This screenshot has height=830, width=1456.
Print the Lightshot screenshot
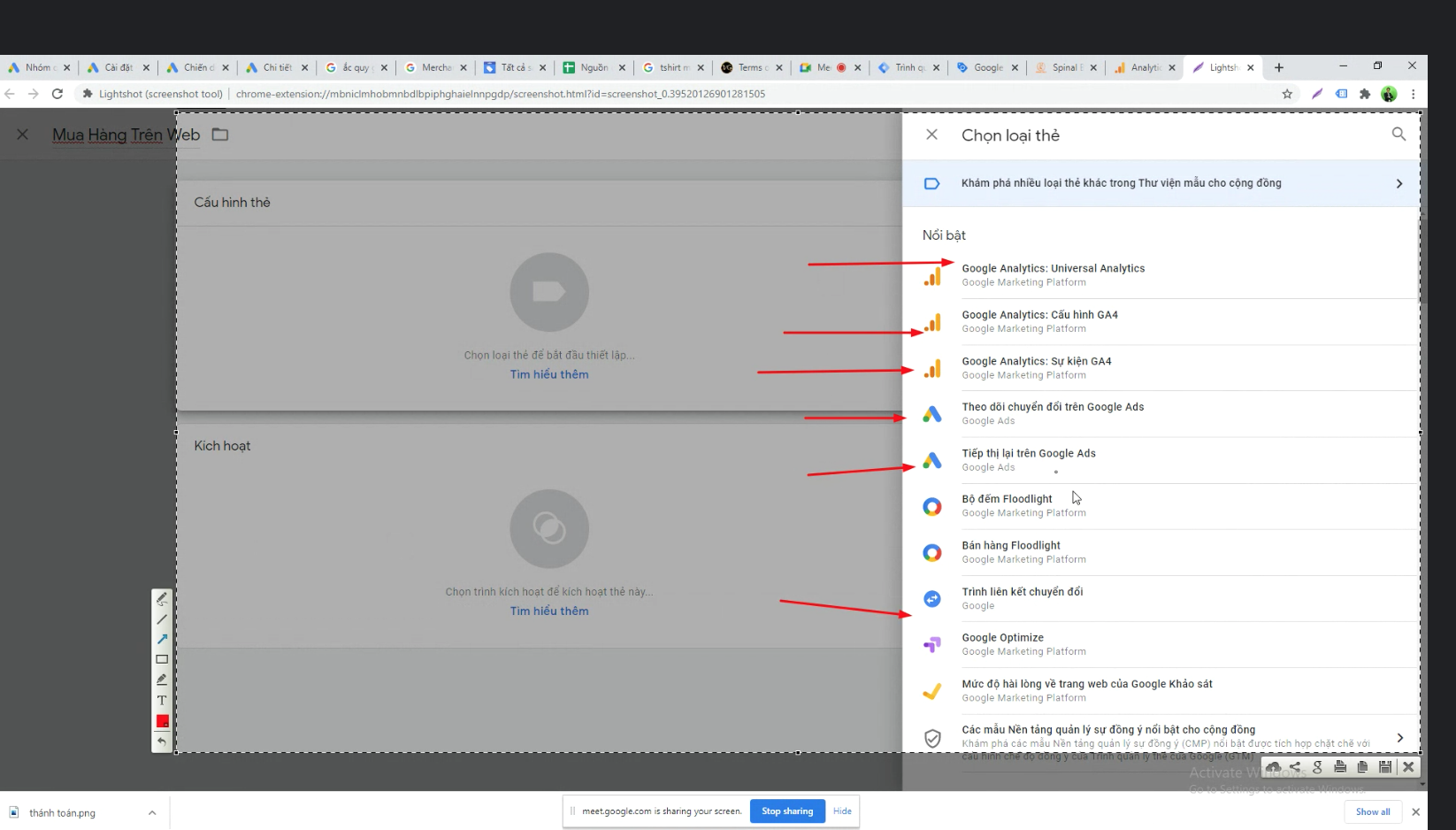click(1340, 767)
